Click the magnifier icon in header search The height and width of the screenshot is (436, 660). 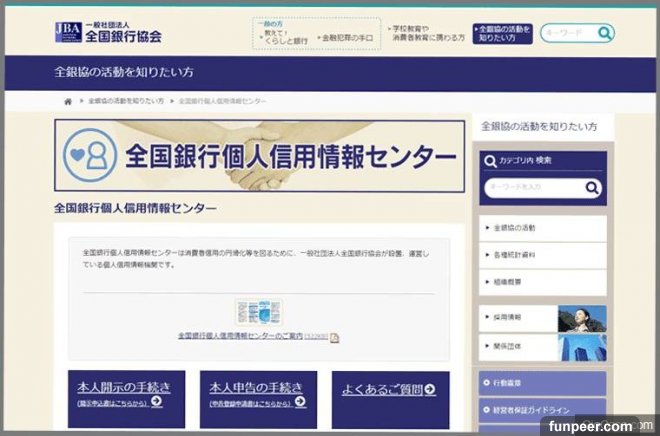coord(604,33)
